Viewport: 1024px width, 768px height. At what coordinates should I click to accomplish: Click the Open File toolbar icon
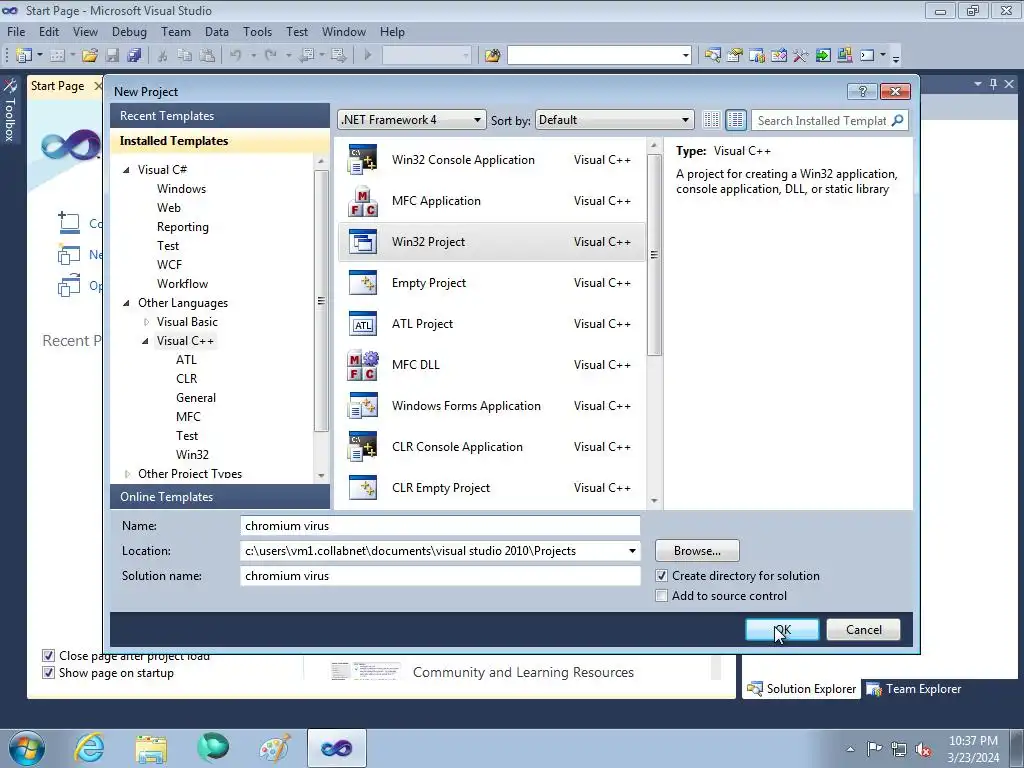click(x=90, y=56)
